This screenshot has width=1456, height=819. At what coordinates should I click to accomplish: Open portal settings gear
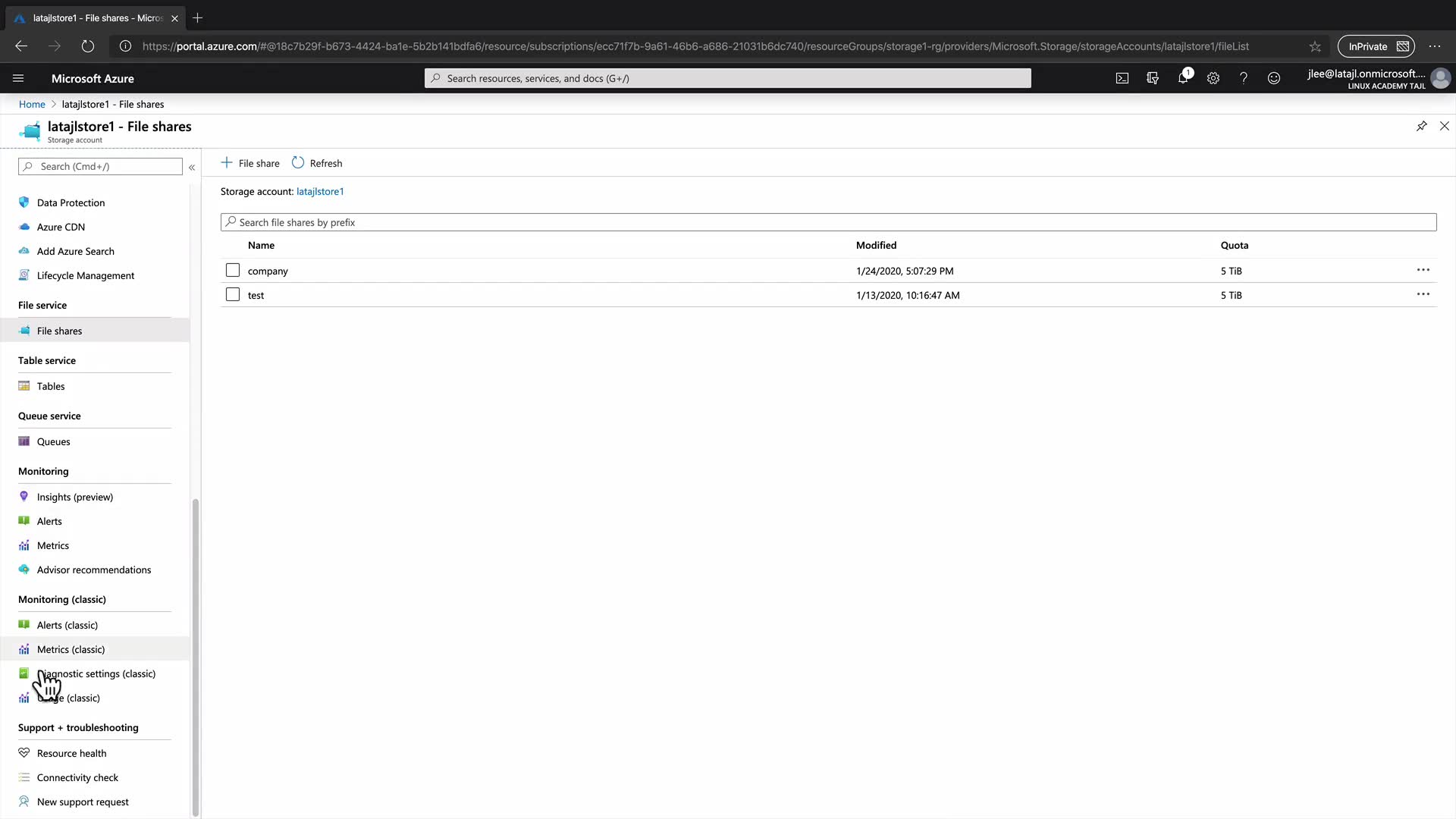coord(1213,78)
